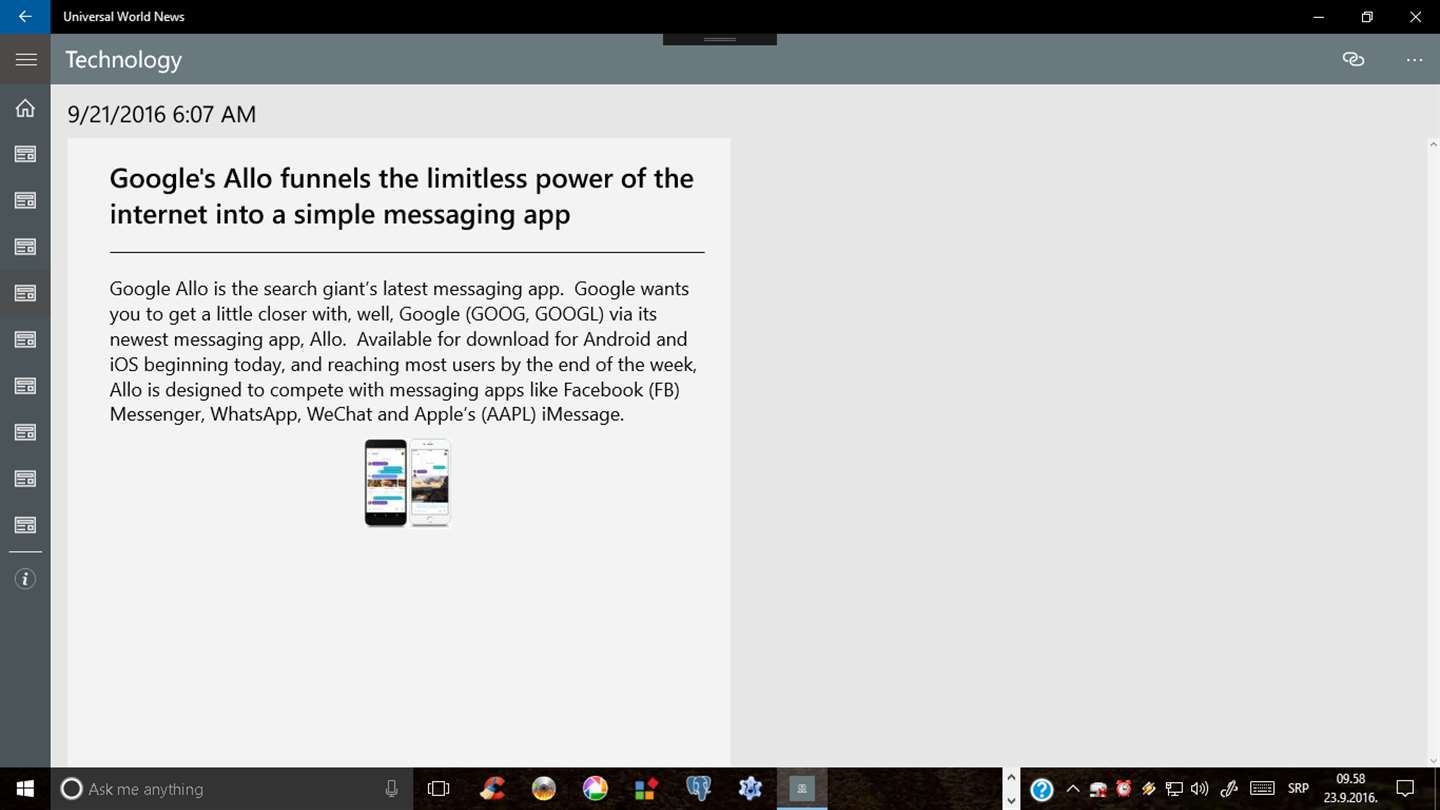Click the 9/21/2016 6:07 AM date text

pyautogui.click(x=161, y=114)
